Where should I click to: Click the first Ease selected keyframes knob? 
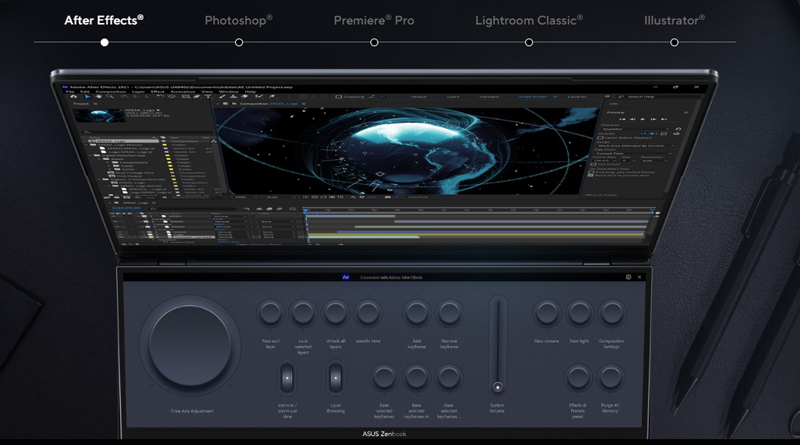(384, 378)
